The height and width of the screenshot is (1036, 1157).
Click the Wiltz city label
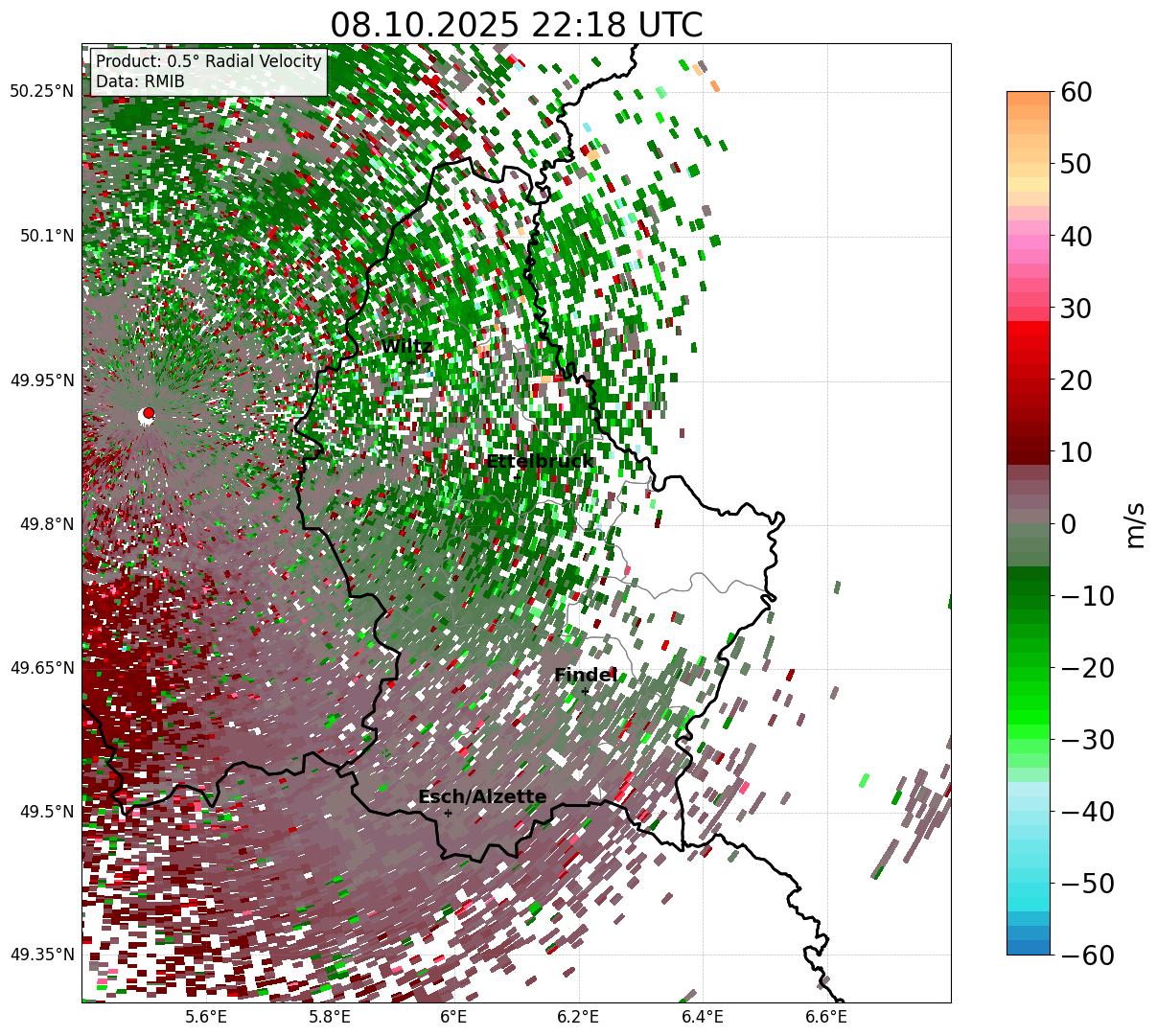406,347
